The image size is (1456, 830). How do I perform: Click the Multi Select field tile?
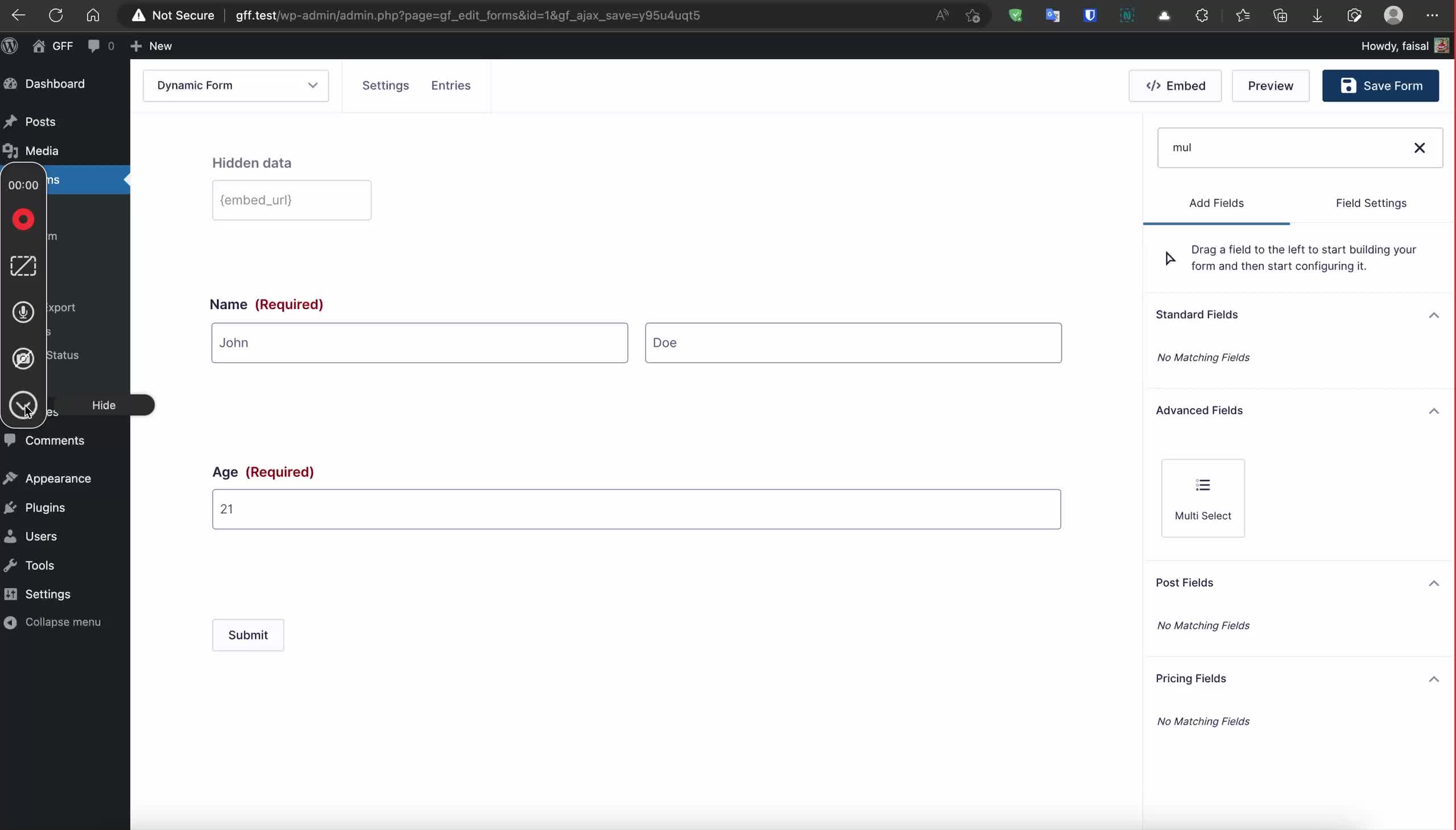1202,497
